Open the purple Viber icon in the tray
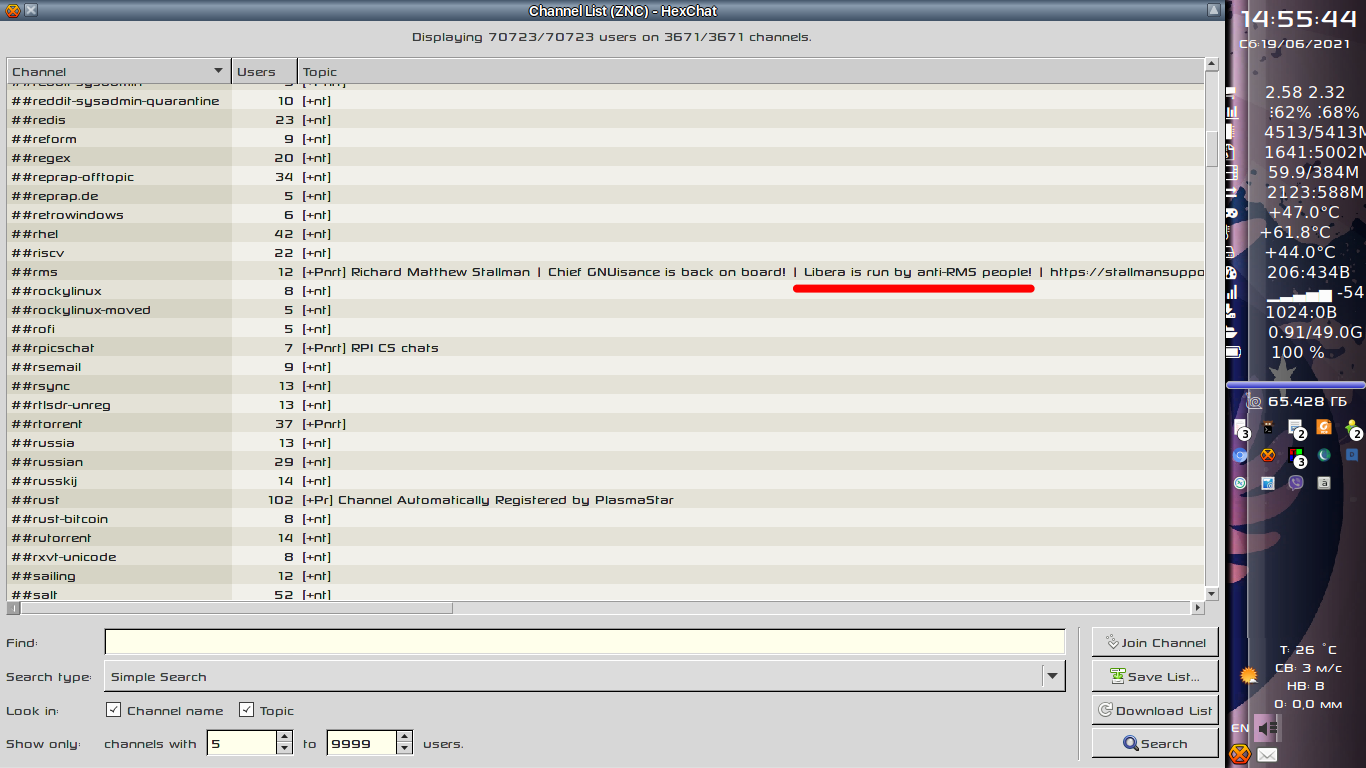 click(1296, 483)
